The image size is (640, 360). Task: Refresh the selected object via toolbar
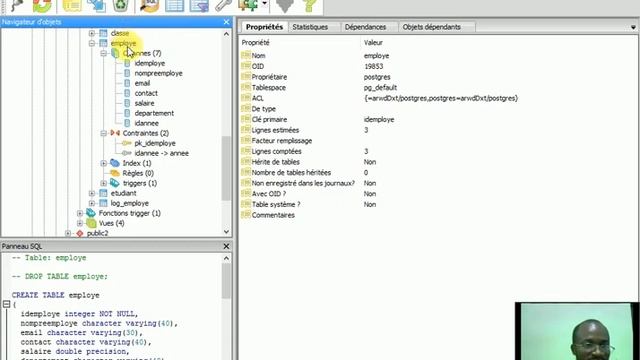pos(42,5)
